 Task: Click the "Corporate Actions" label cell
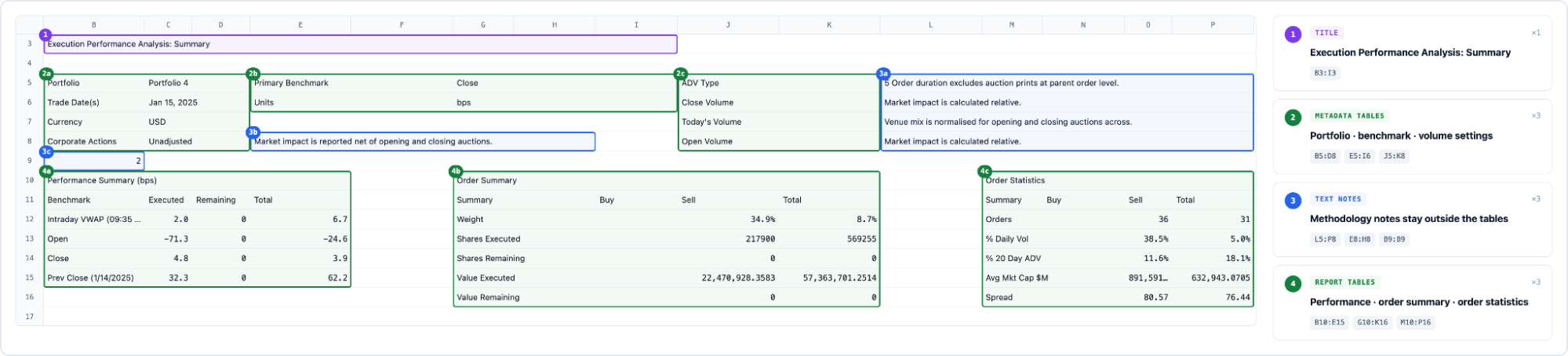click(x=94, y=142)
